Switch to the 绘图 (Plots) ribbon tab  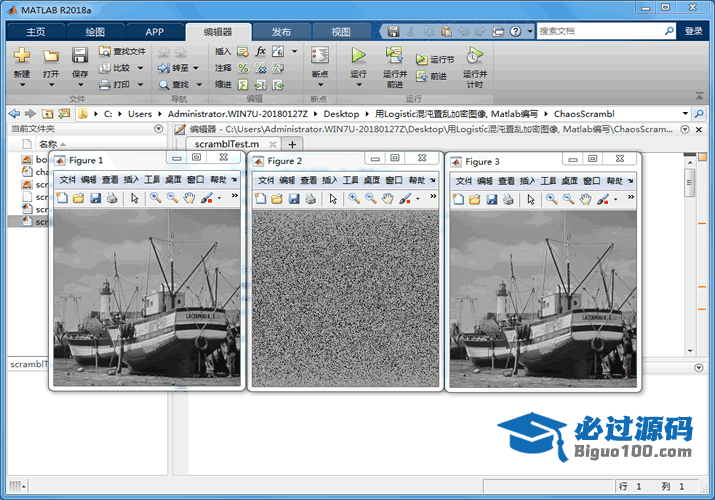point(95,32)
